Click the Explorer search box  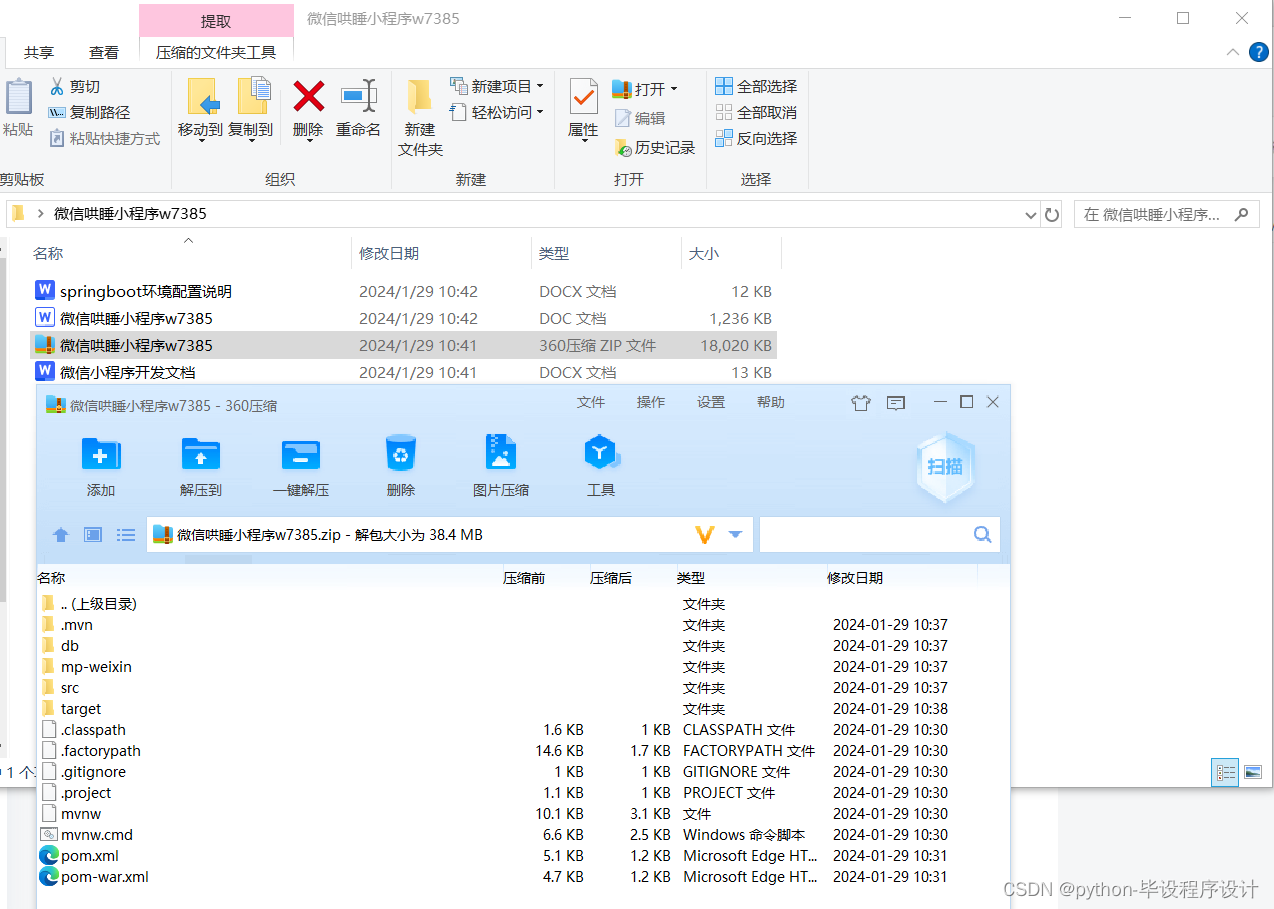pos(1166,214)
